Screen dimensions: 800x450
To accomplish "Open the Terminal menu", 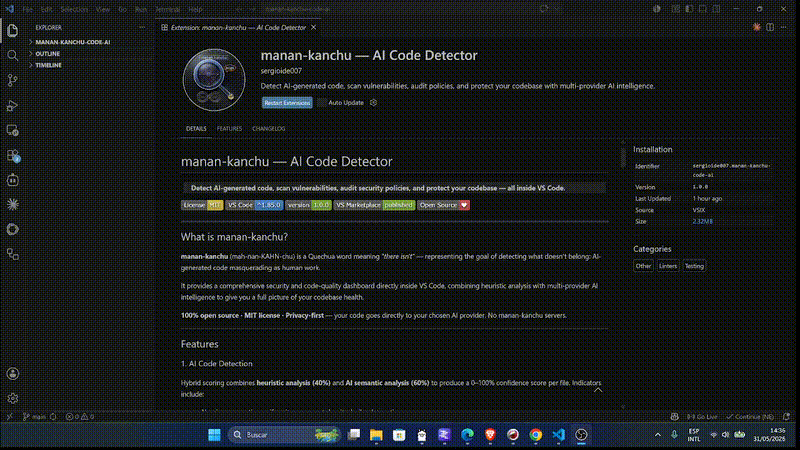I will 167,9.
